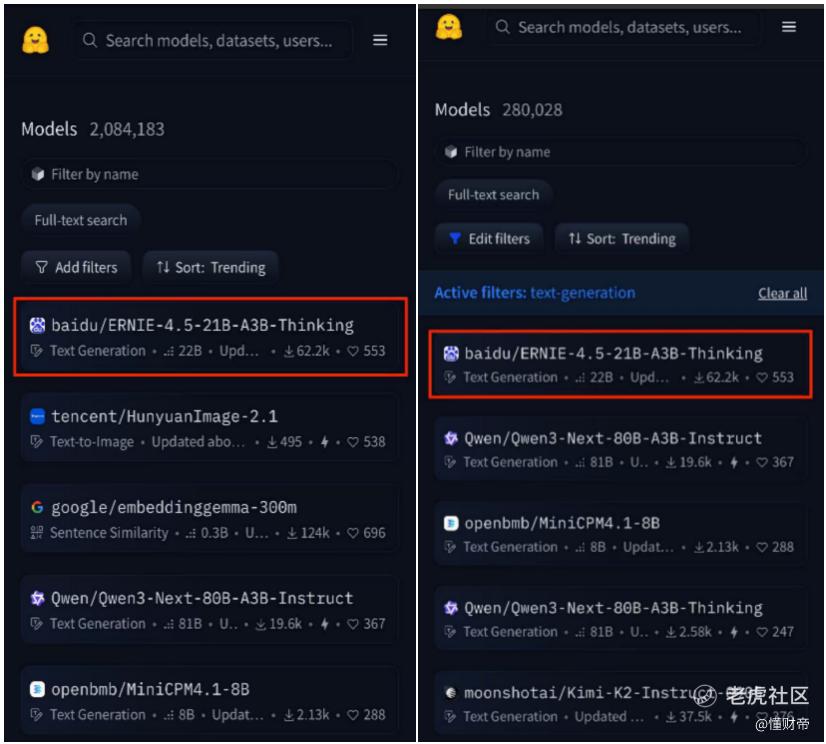Click the Models 2,084,183 count text
The image size is (826, 744).
coord(93,129)
